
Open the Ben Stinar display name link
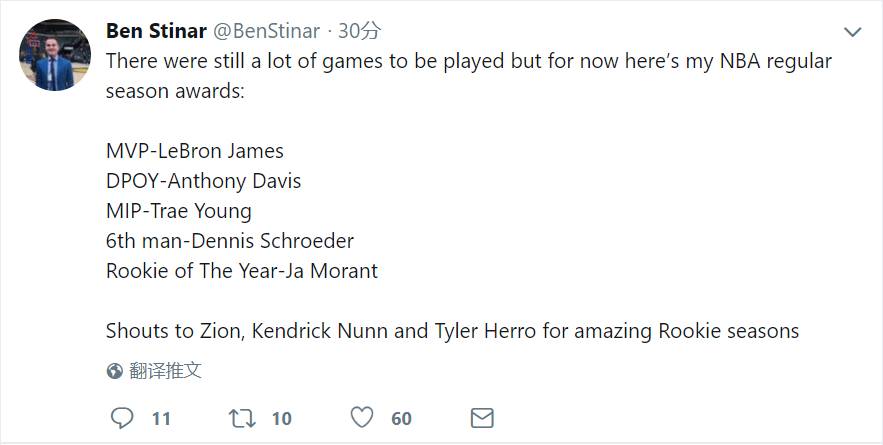(156, 31)
